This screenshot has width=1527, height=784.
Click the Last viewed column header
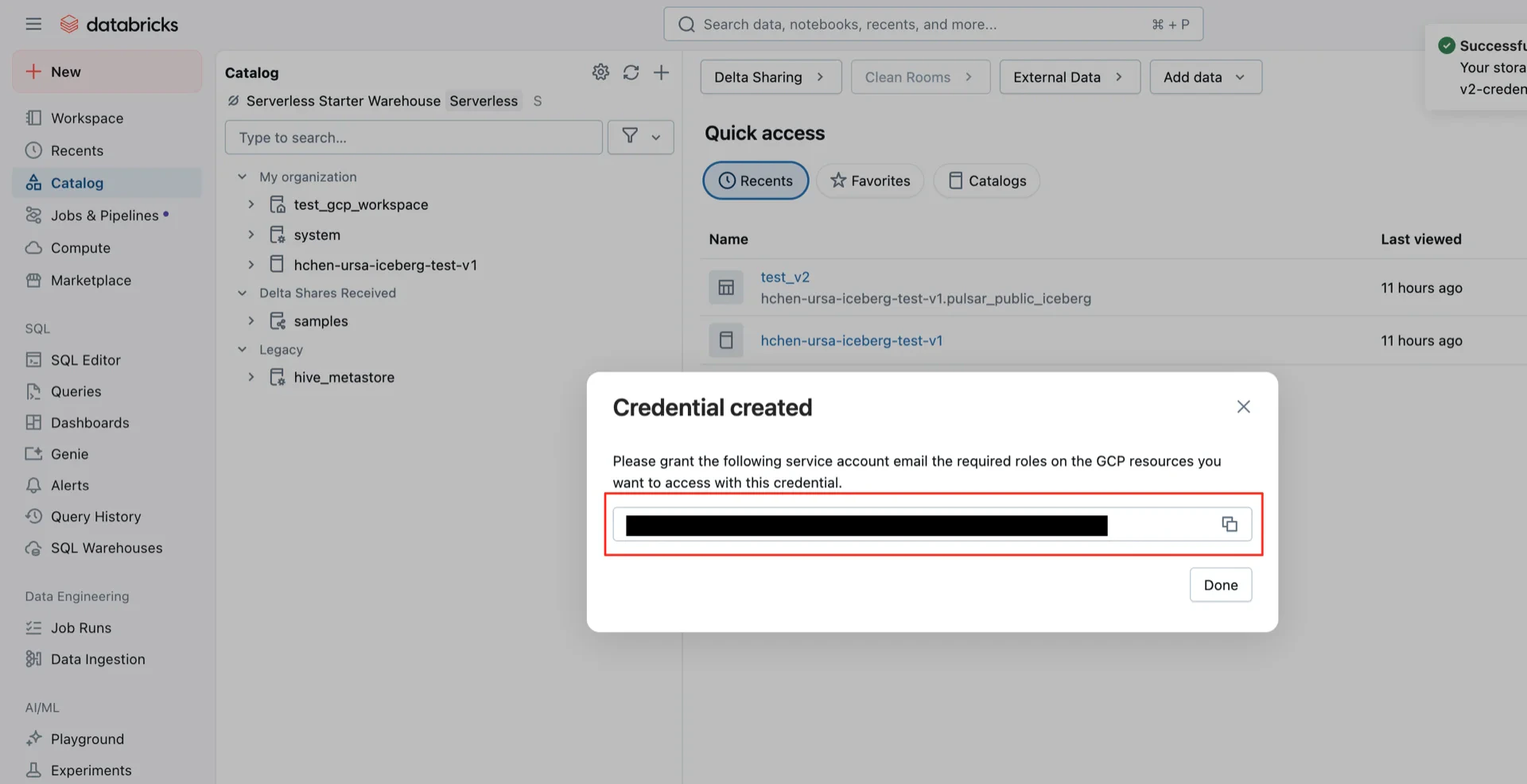tap(1421, 239)
